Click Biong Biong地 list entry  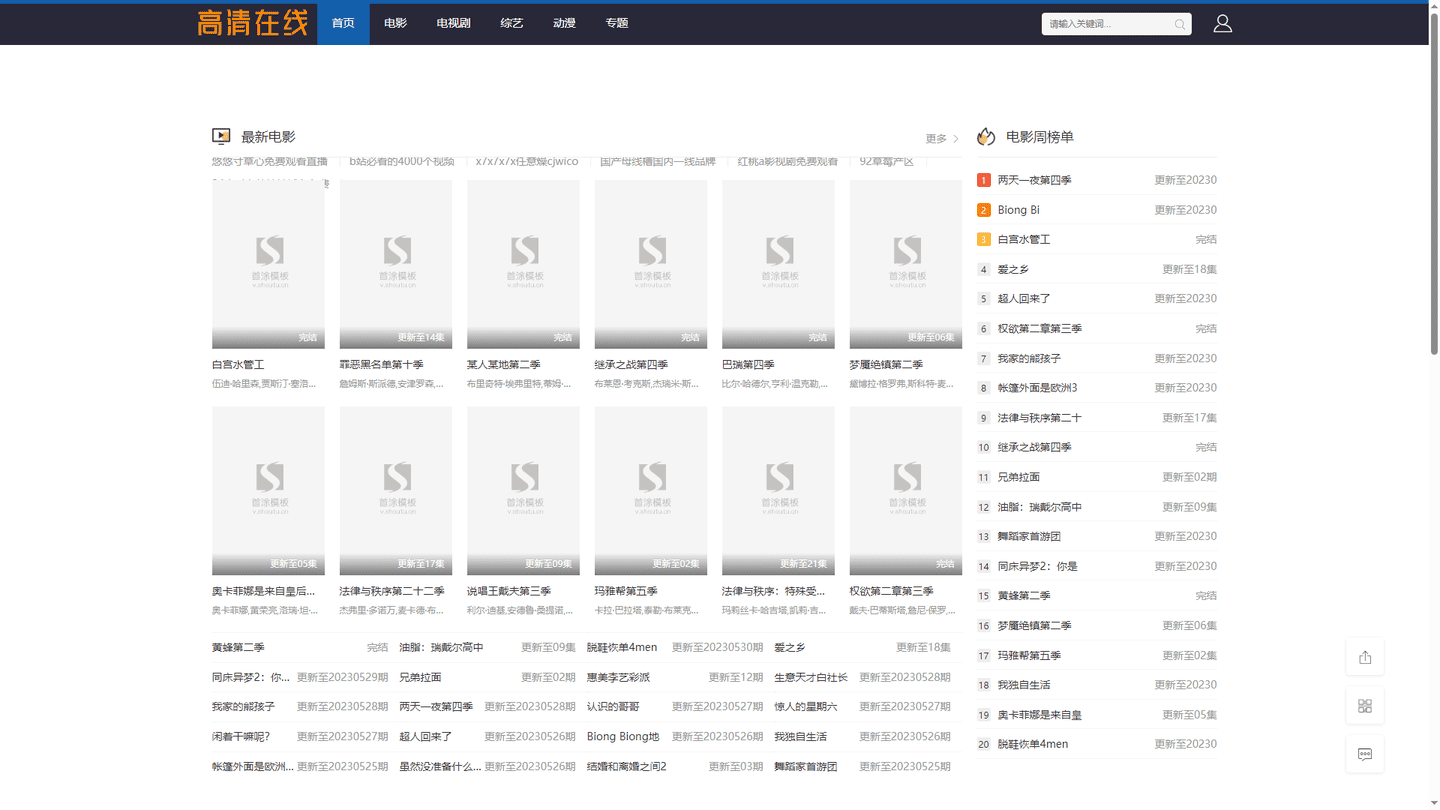(x=623, y=737)
